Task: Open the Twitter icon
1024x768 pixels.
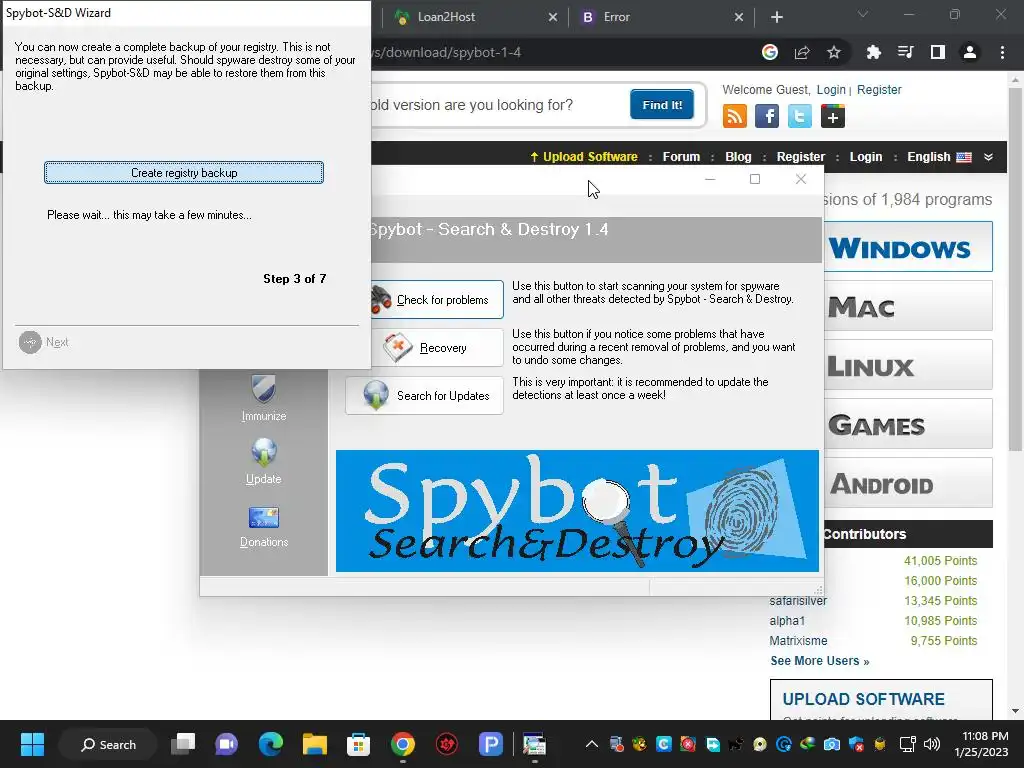Action: pos(799,116)
